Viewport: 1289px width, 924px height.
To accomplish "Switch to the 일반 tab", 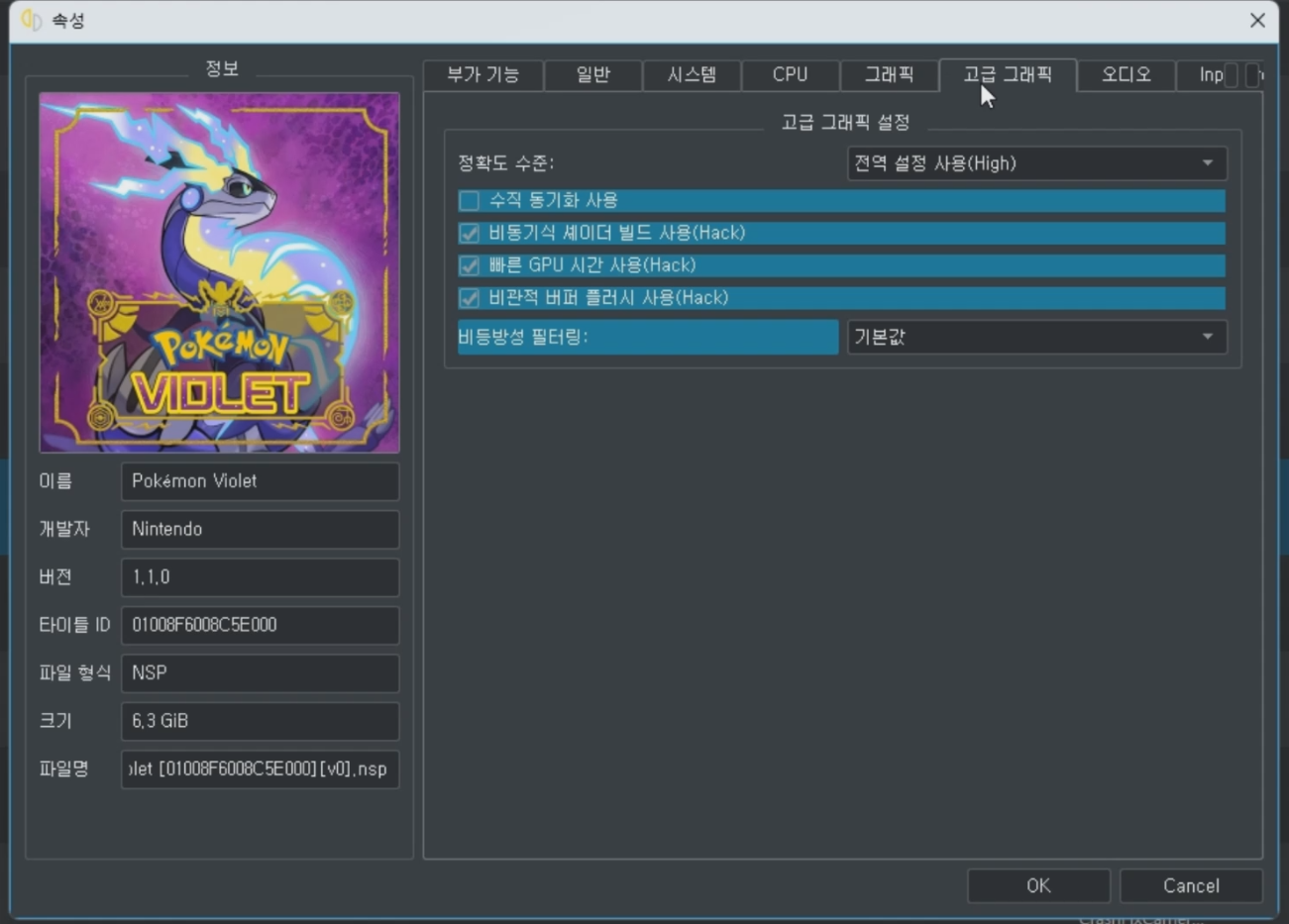I will 592,75.
